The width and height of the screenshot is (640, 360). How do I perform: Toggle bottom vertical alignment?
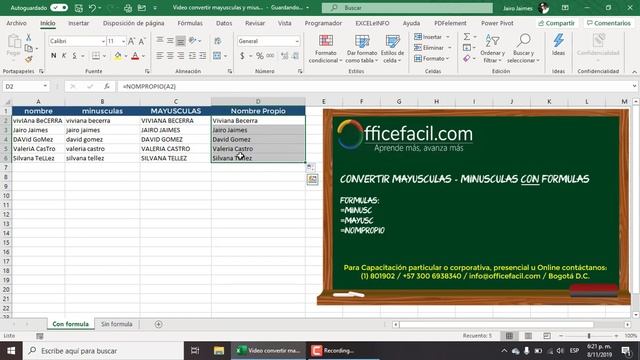(x=180, y=40)
